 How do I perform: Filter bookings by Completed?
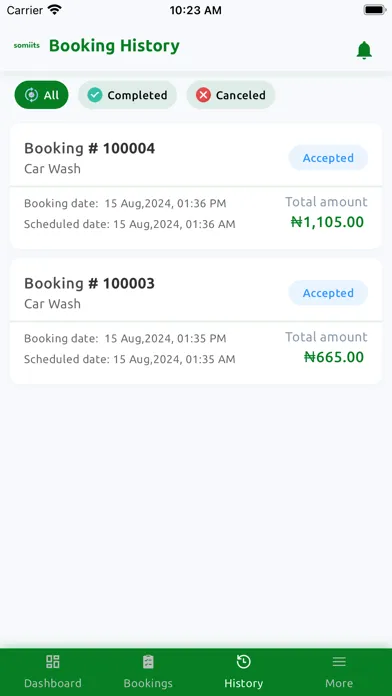click(127, 95)
